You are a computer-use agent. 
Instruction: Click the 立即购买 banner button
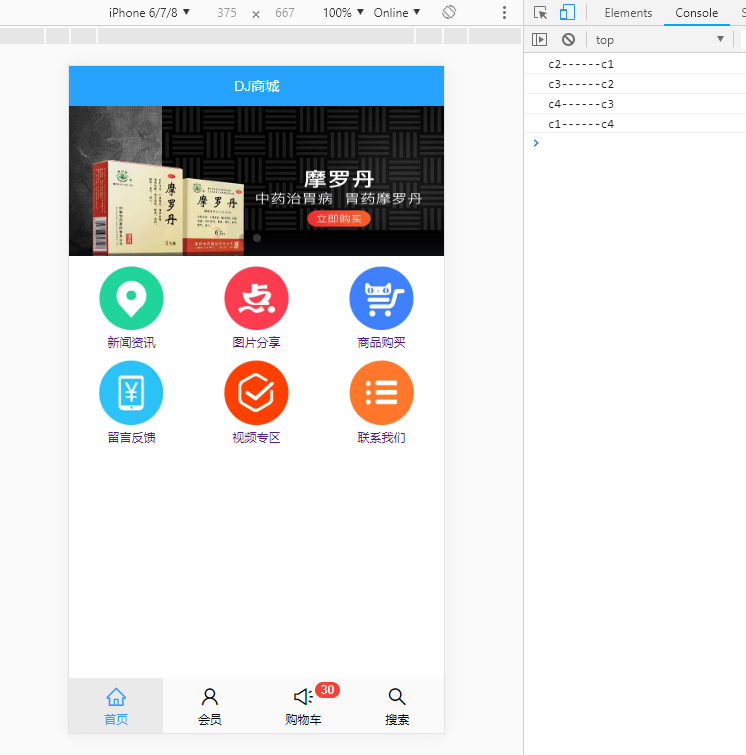coord(339,219)
